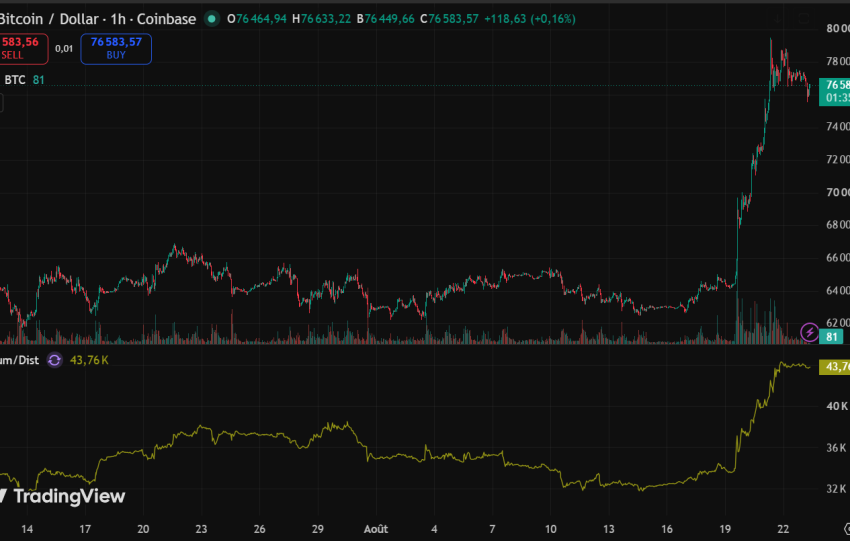Click the 68 00 price scale label
Screen dimensions: 850x541
pyautogui.click(x=838, y=224)
